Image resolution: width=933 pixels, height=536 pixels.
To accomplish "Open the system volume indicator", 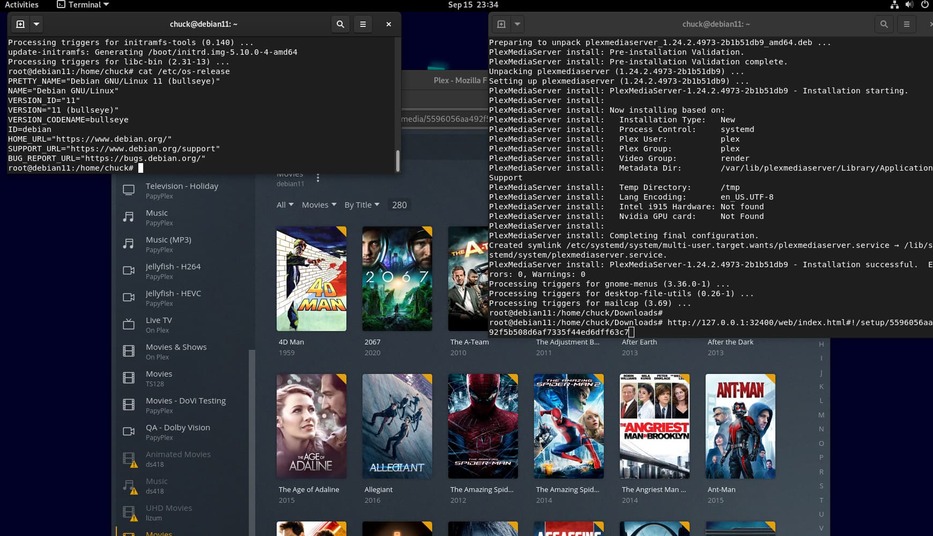I will pyautogui.click(x=910, y=5).
